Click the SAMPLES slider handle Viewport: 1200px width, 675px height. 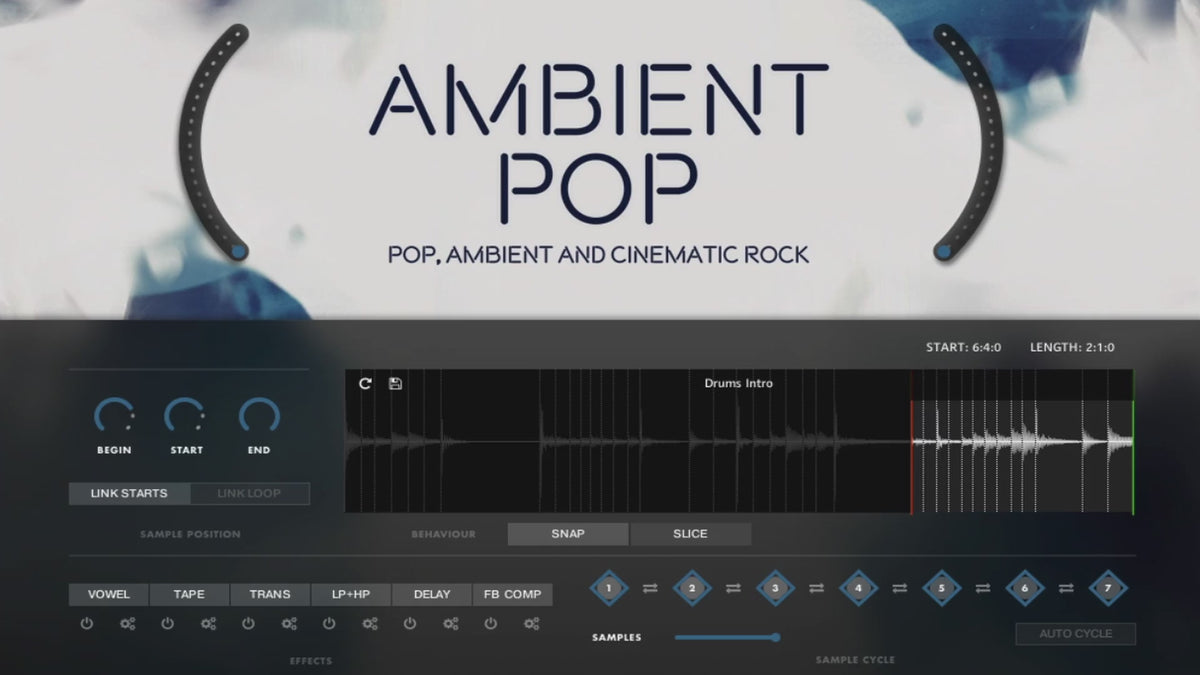[775, 637]
